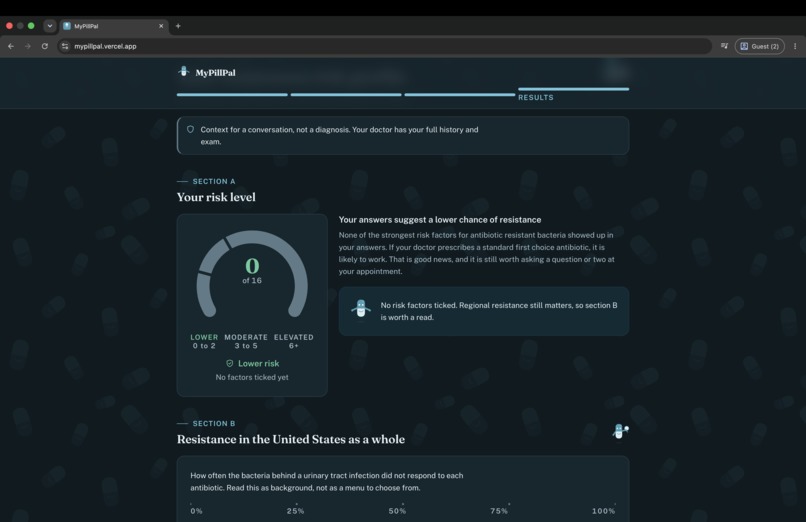Click 'Resistance in the United States' heading
This screenshot has height=522, width=806.
point(291,439)
